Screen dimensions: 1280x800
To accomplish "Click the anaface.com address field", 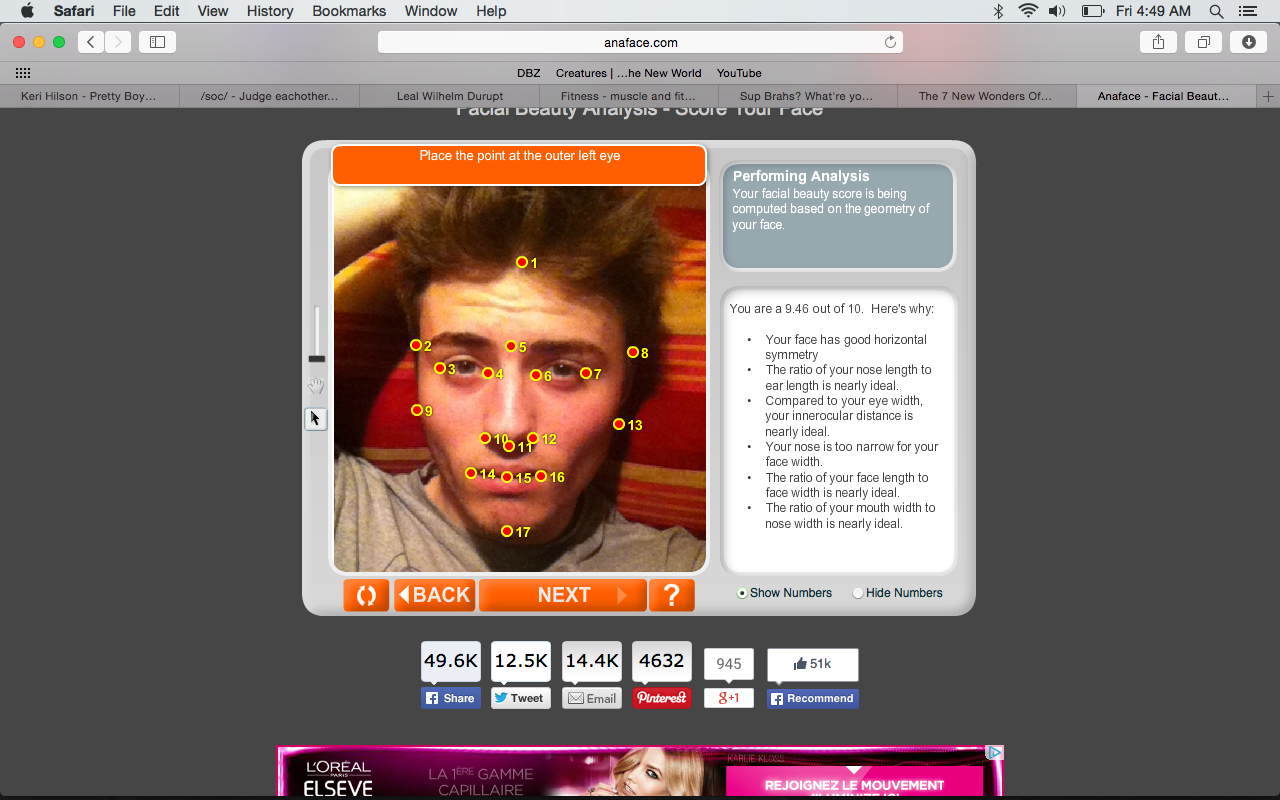I will 640,42.
